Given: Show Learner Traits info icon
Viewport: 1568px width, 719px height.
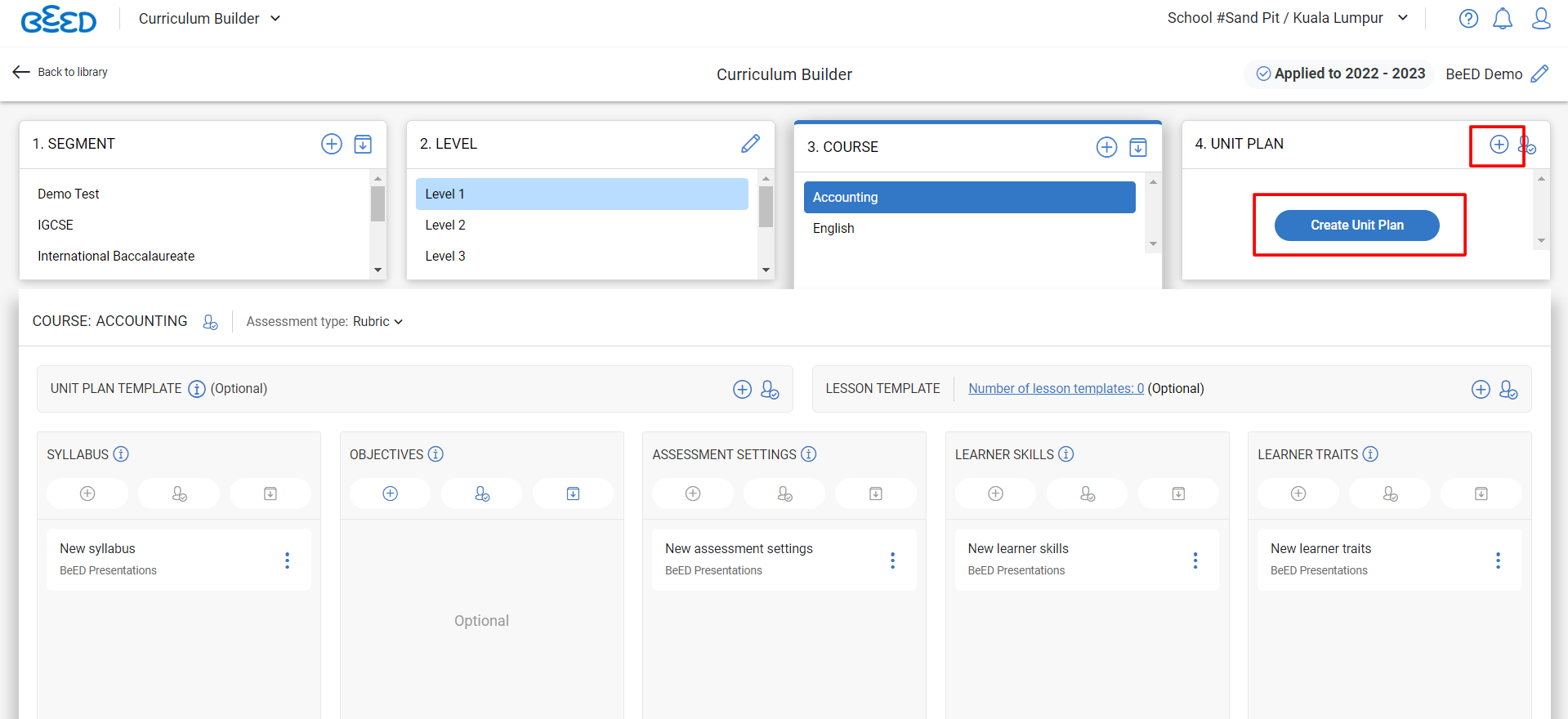Looking at the screenshot, I should [x=1370, y=454].
